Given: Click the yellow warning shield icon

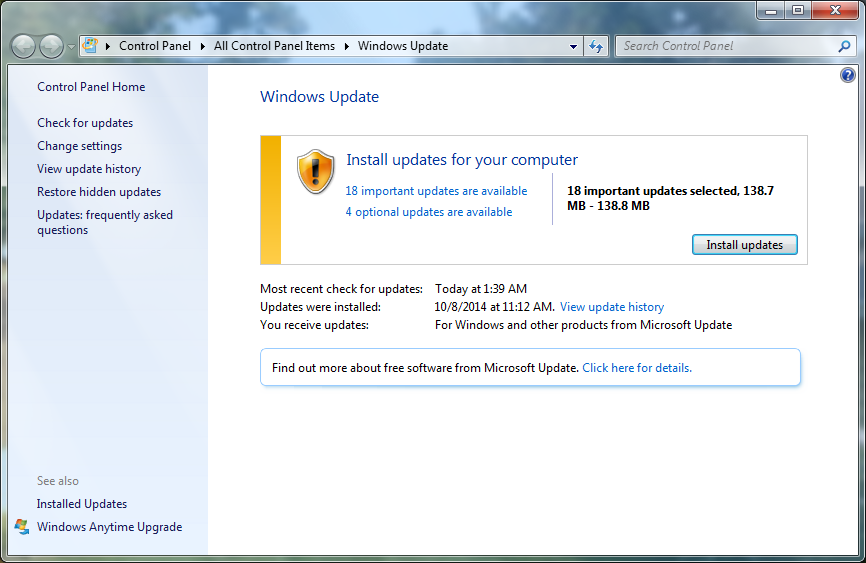Looking at the screenshot, I should 316,171.
